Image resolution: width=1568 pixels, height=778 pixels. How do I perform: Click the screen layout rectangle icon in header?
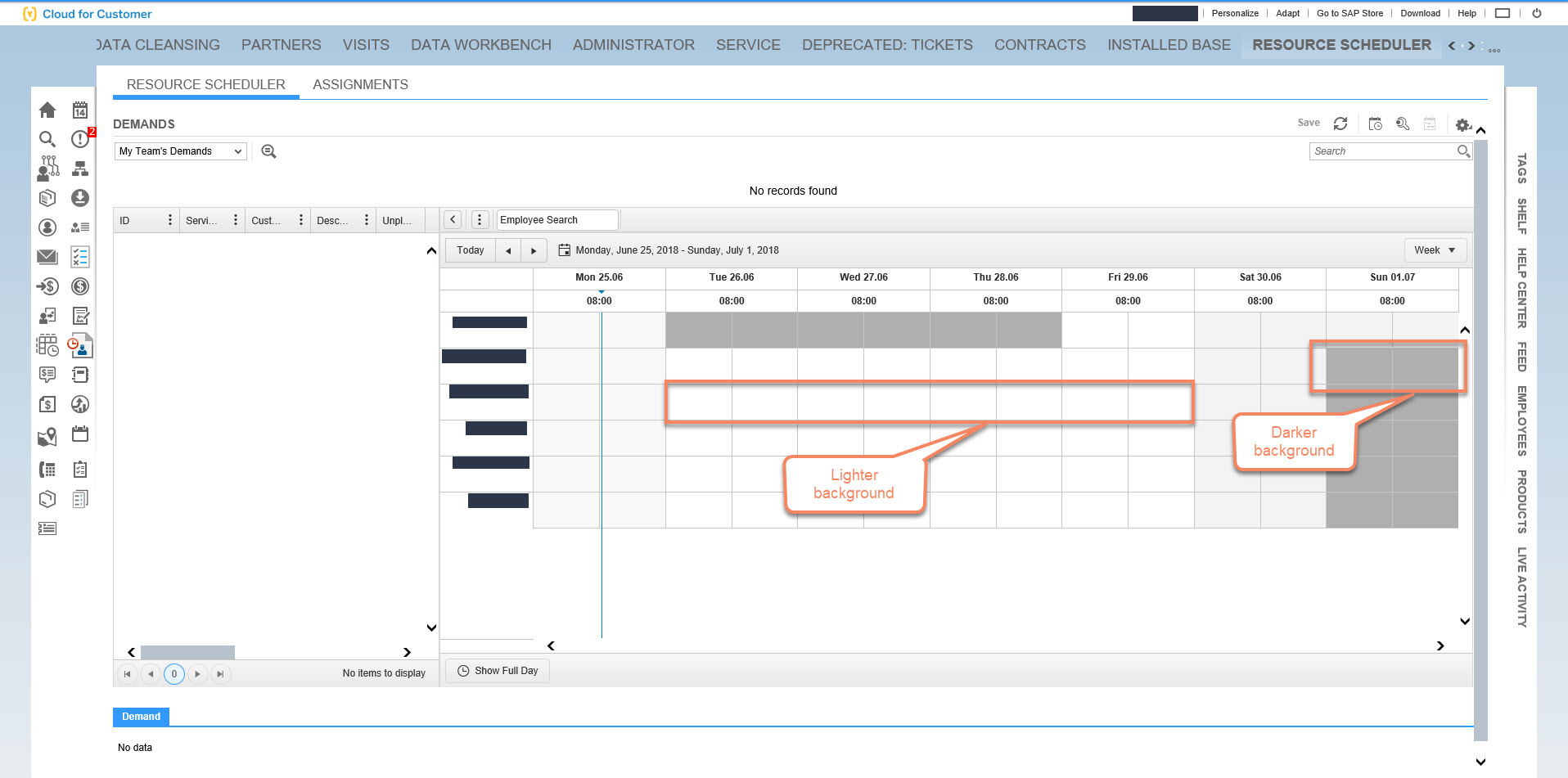tap(1503, 13)
